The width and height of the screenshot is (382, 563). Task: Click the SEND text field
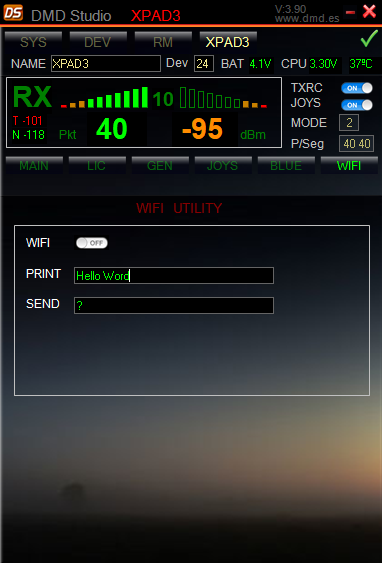[174, 306]
